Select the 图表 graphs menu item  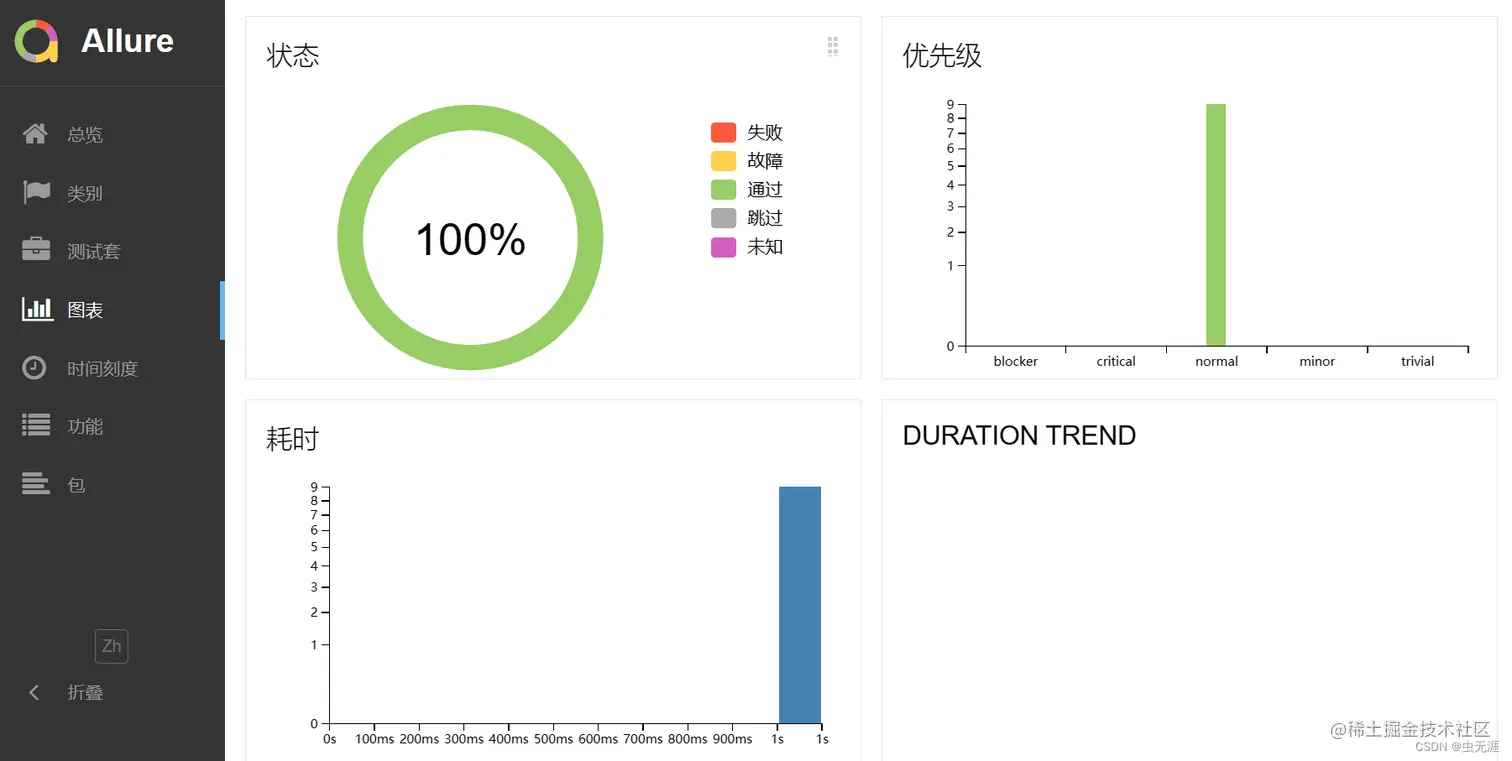[112, 310]
